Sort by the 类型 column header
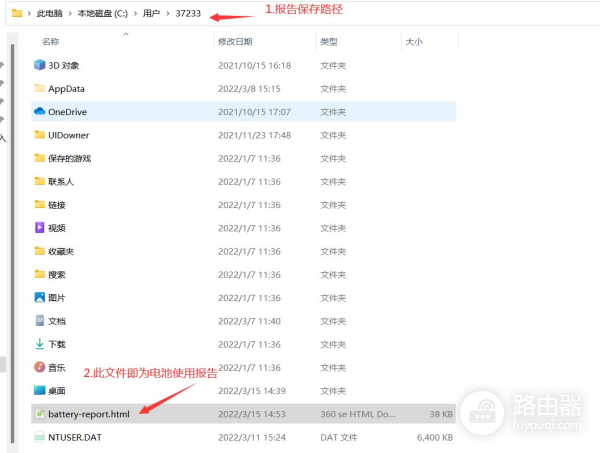 tap(329, 42)
